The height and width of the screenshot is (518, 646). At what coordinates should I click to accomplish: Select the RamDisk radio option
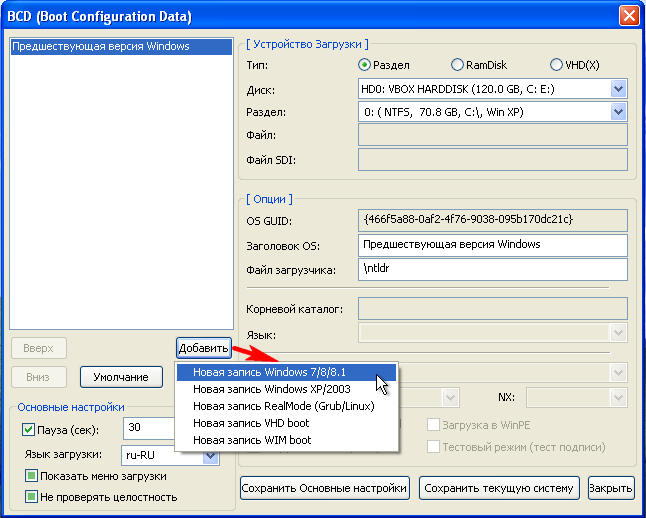click(x=457, y=65)
